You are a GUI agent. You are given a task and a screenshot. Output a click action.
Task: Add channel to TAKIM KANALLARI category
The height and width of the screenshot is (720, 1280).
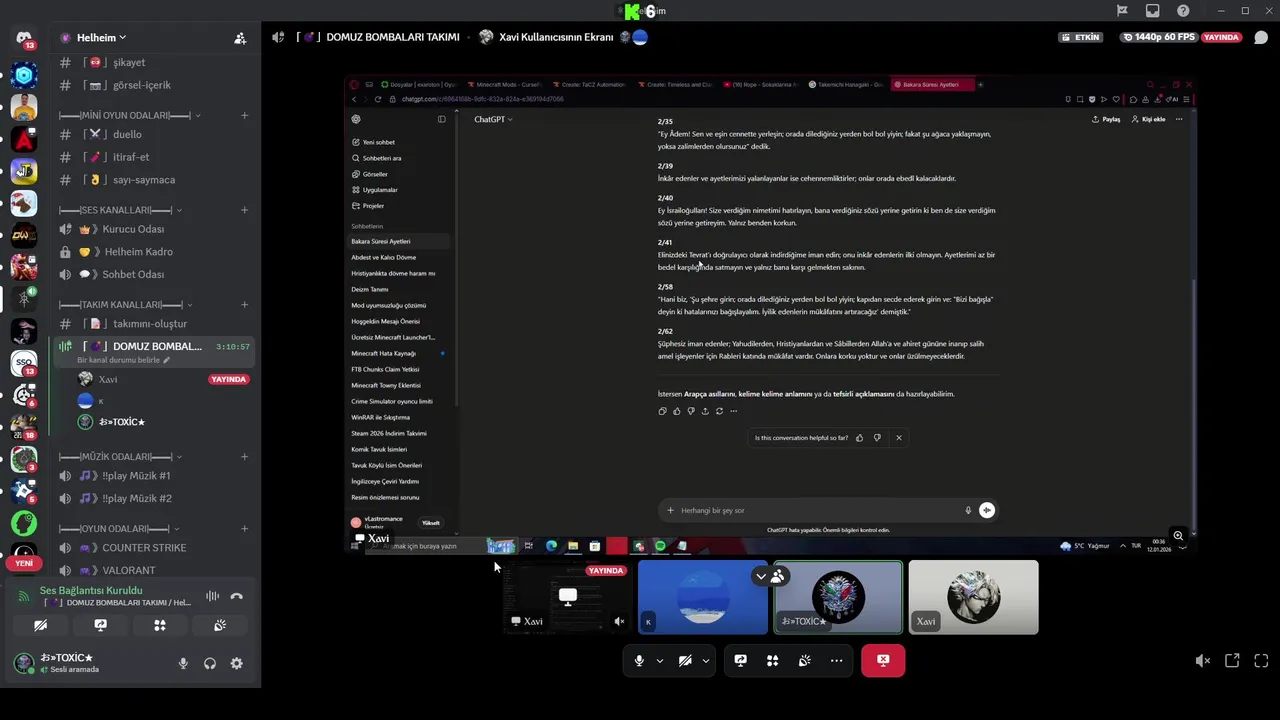tap(244, 304)
